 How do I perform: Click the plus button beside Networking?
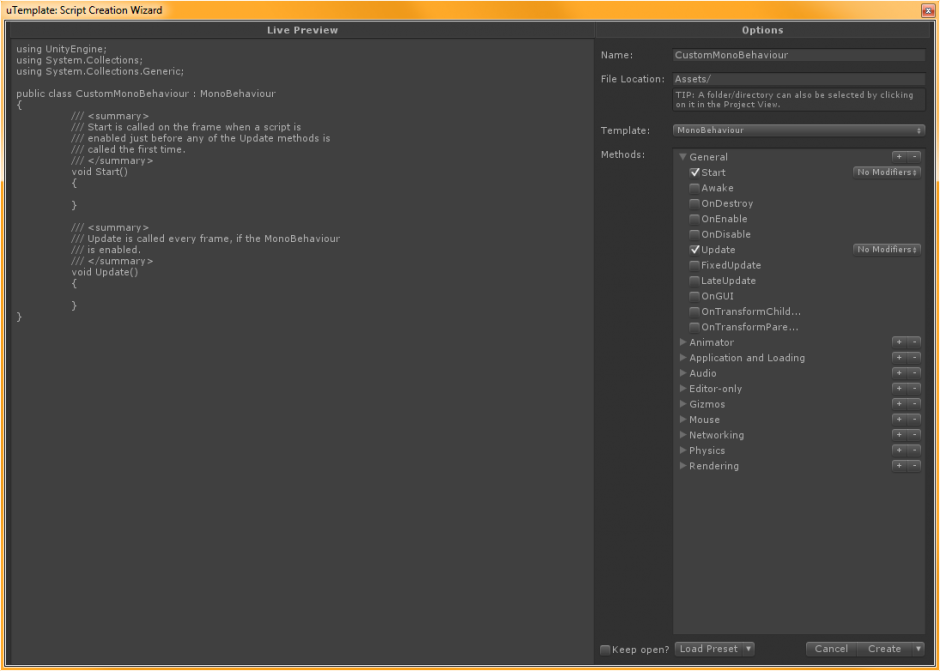click(899, 435)
